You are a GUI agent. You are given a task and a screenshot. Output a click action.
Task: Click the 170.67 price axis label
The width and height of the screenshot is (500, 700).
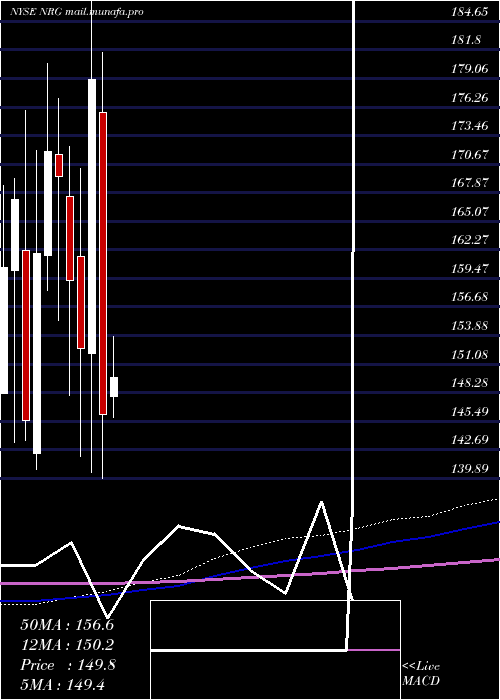coord(469,155)
